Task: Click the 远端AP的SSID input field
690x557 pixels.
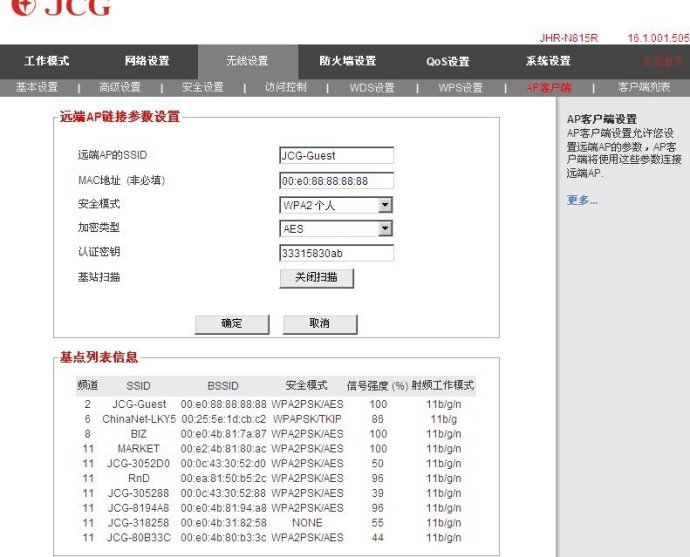Action: point(336,156)
